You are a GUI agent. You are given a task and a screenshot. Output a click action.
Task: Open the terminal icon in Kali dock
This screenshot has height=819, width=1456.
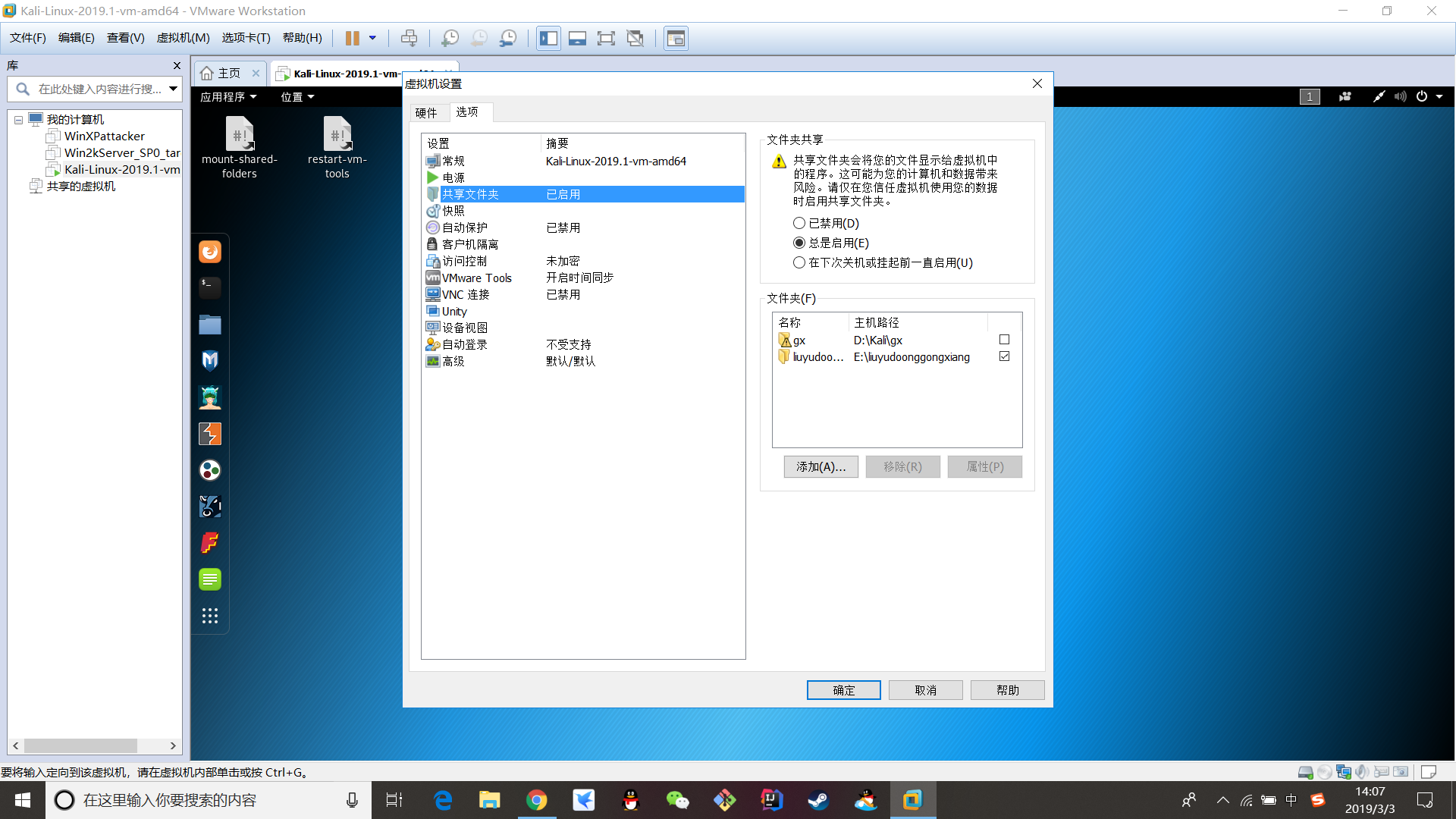click(x=210, y=287)
